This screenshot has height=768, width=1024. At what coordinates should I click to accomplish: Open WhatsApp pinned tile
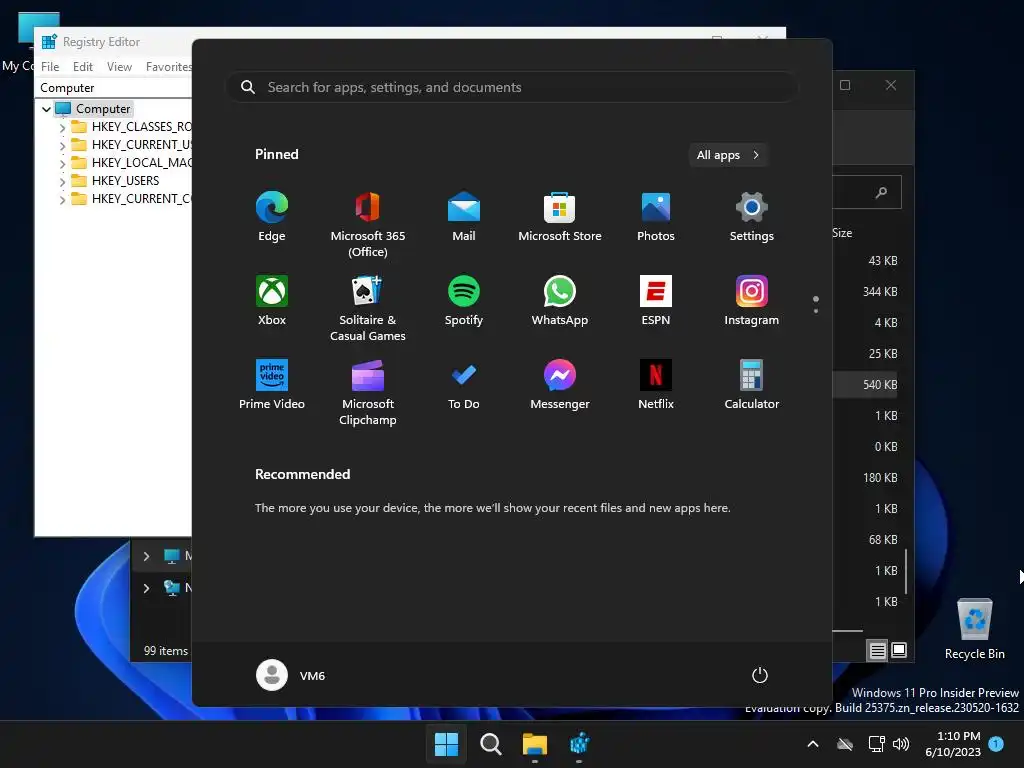(560, 301)
